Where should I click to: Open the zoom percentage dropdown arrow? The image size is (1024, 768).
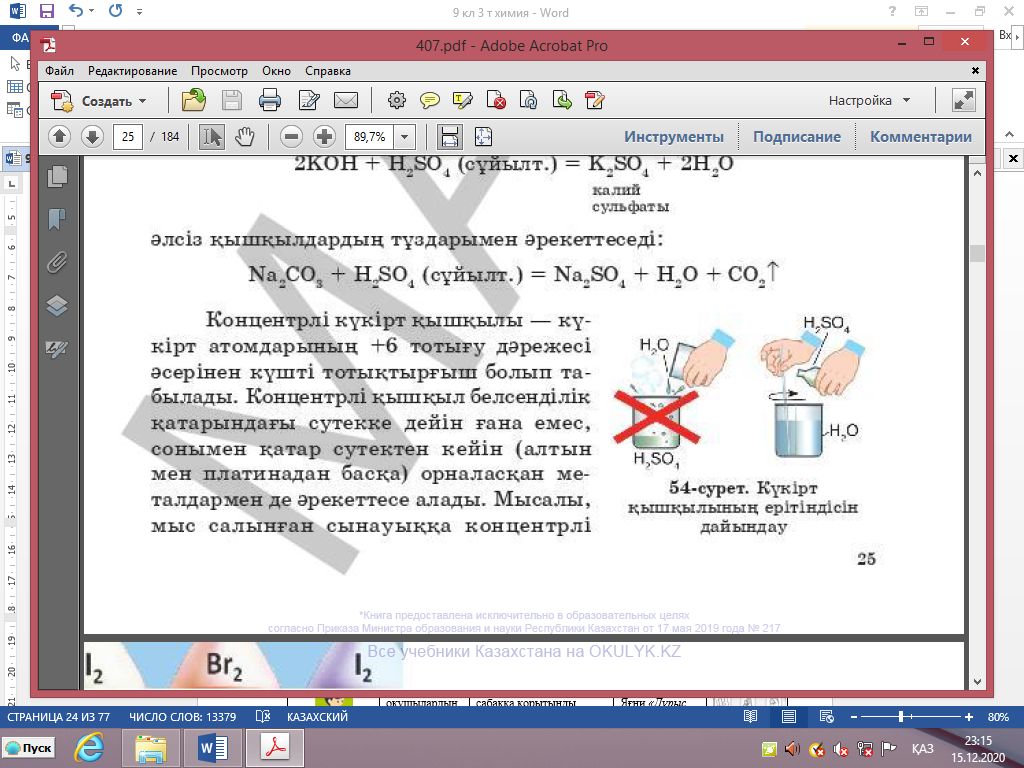click(x=404, y=136)
